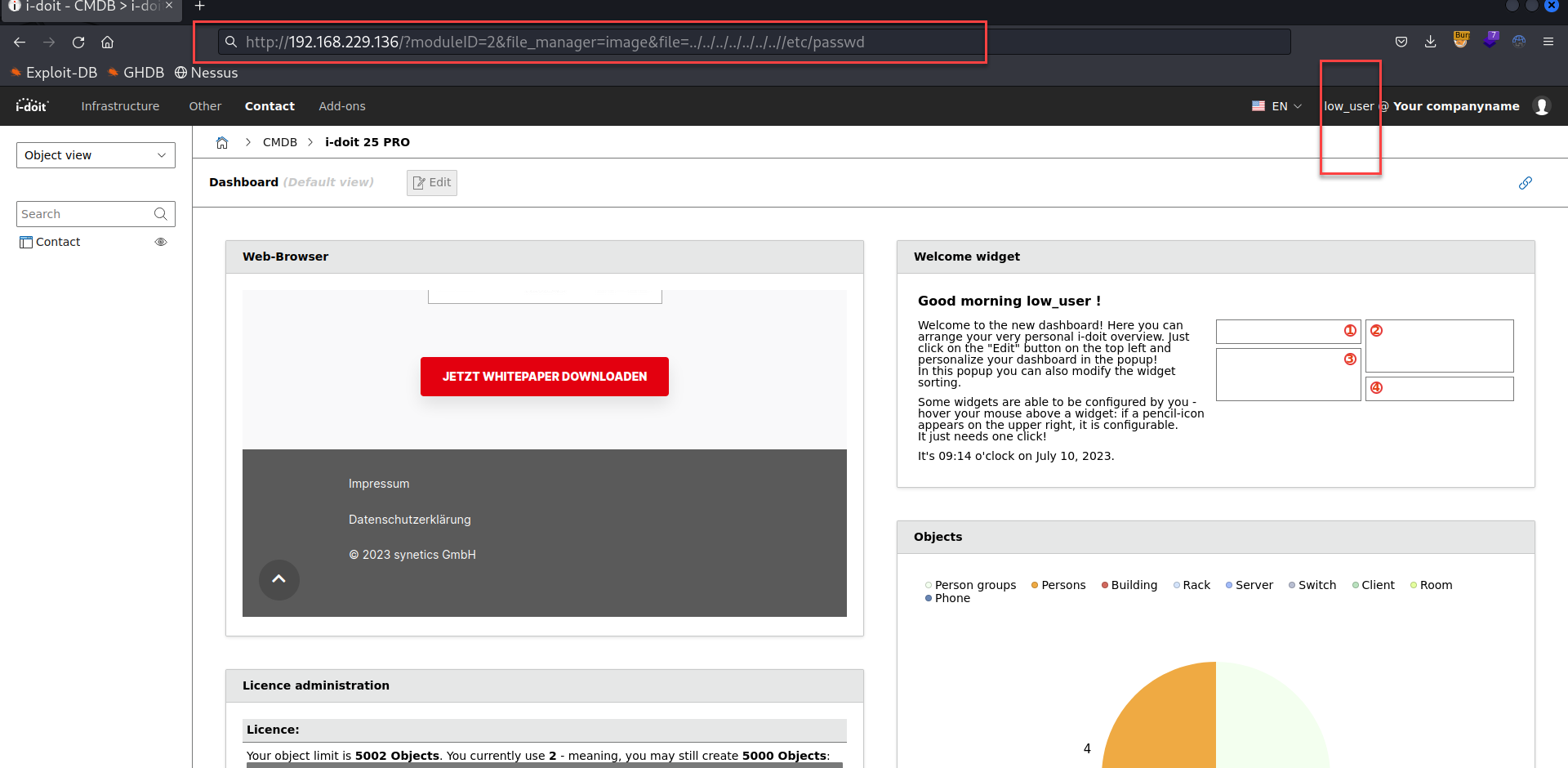Toggle Person groups in the Objects legend

[971, 585]
